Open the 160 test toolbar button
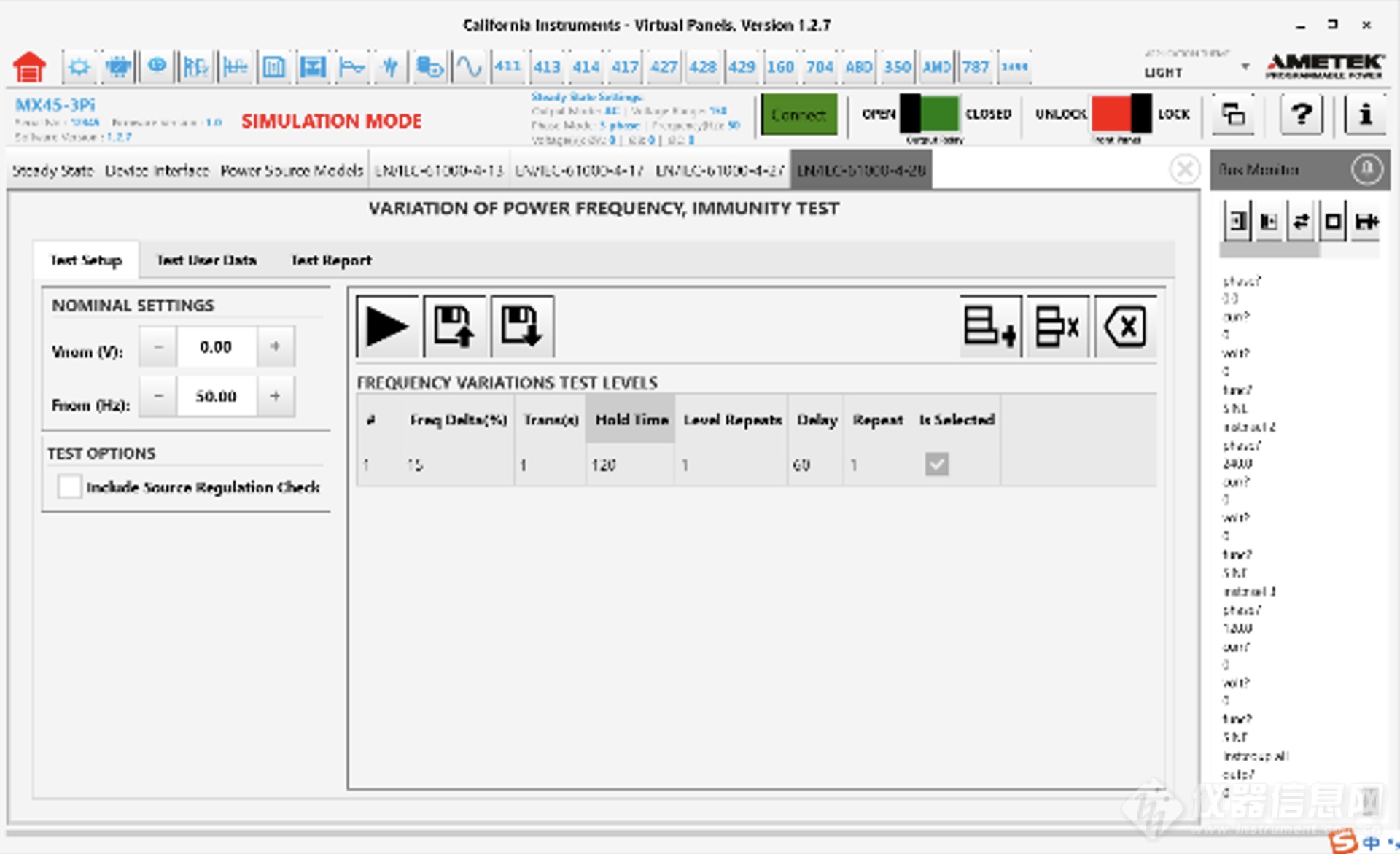Viewport: 1400px width, 854px height. click(x=780, y=67)
